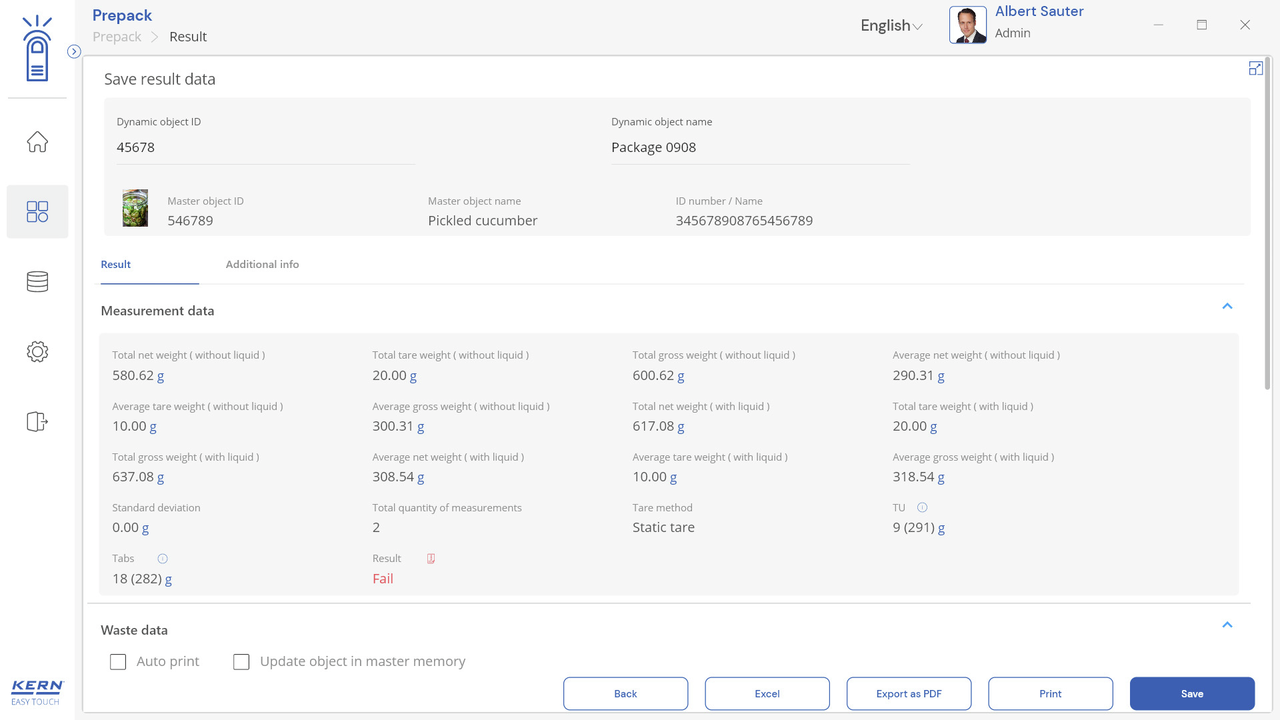Click the Save button
The image size is (1280, 720).
[x=1191, y=694]
